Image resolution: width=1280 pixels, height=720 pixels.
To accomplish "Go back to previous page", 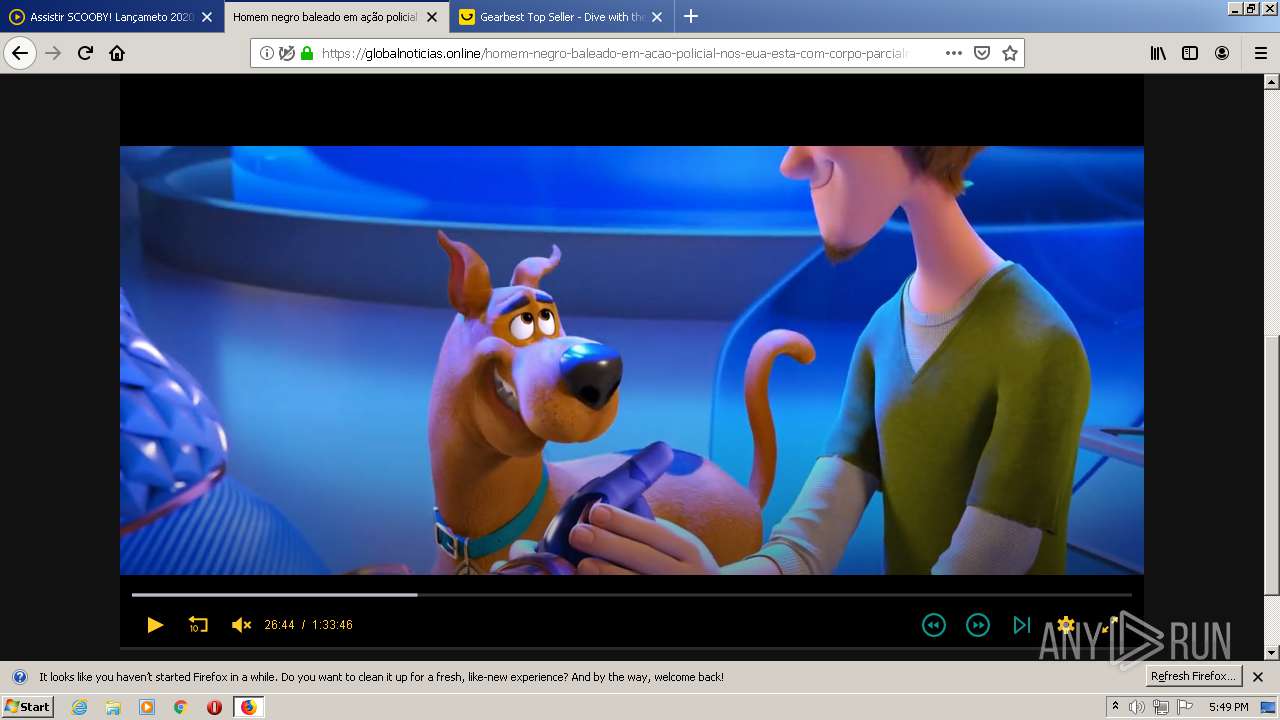I will pyautogui.click(x=20, y=53).
